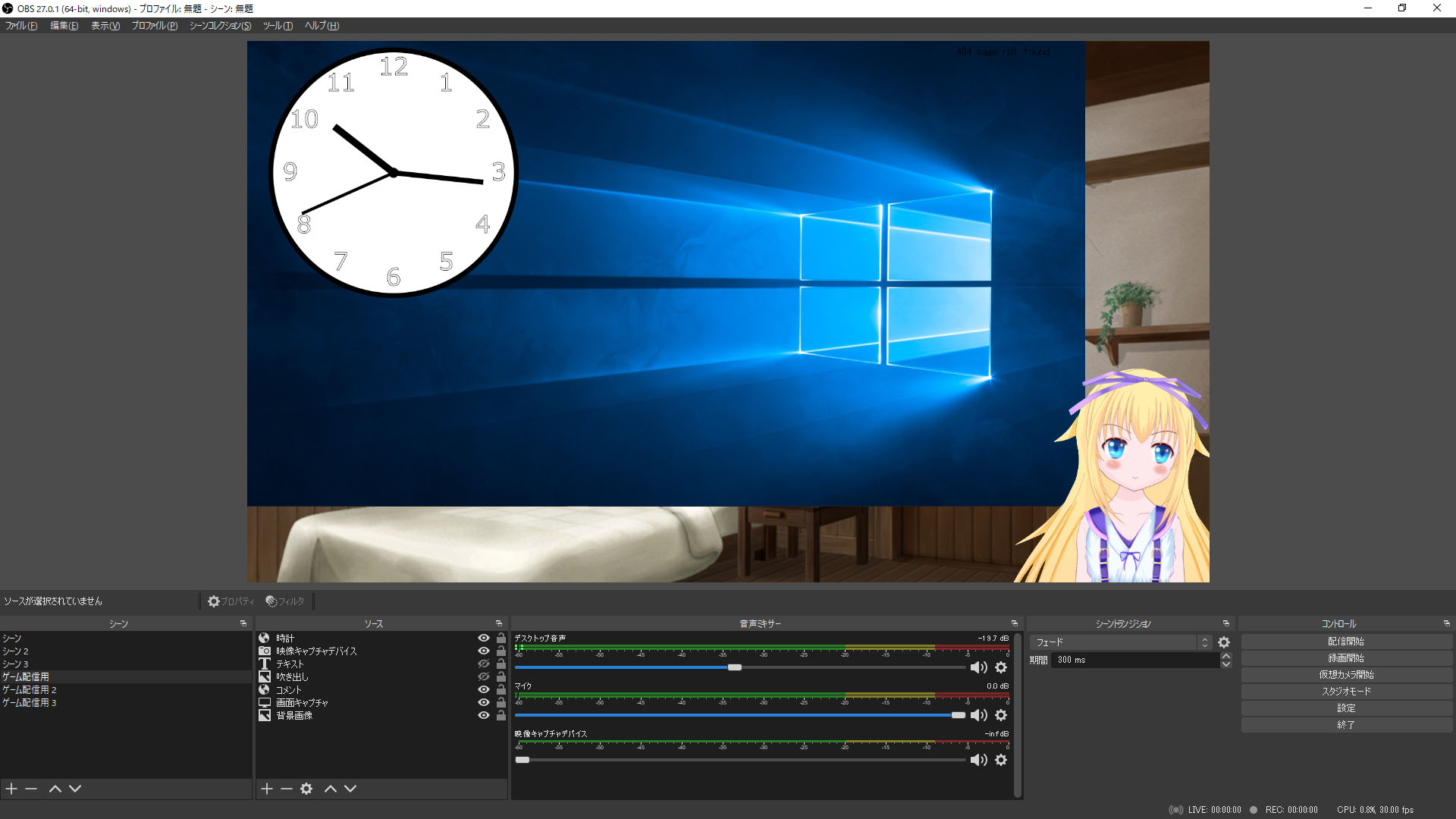Screen dimensions: 1456x819
Task: Adjust デスクトップ音声 volume slider handle
Action: [735, 667]
